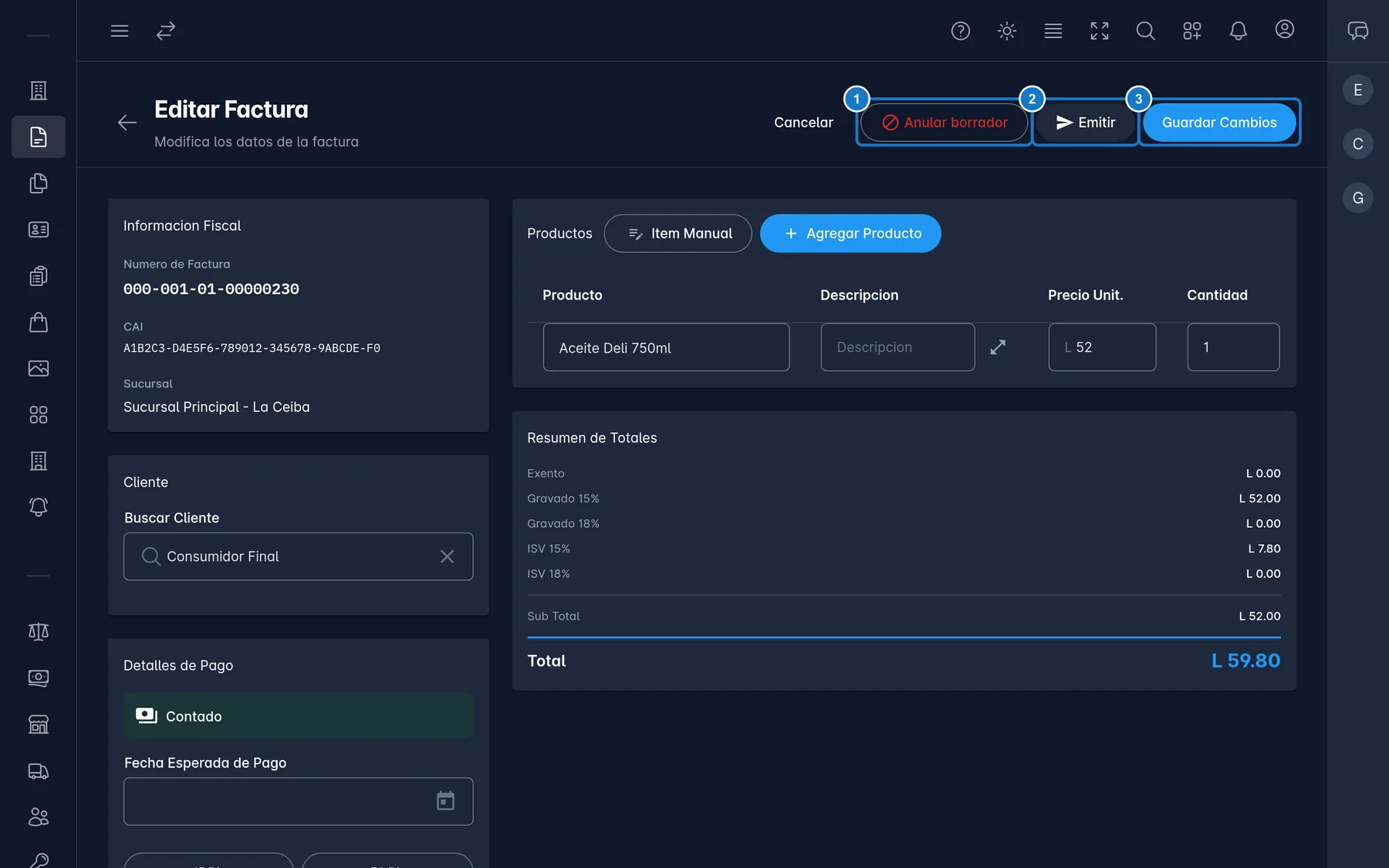
Task: Click Agregar Producto button
Action: pyautogui.click(x=850, y=234)
